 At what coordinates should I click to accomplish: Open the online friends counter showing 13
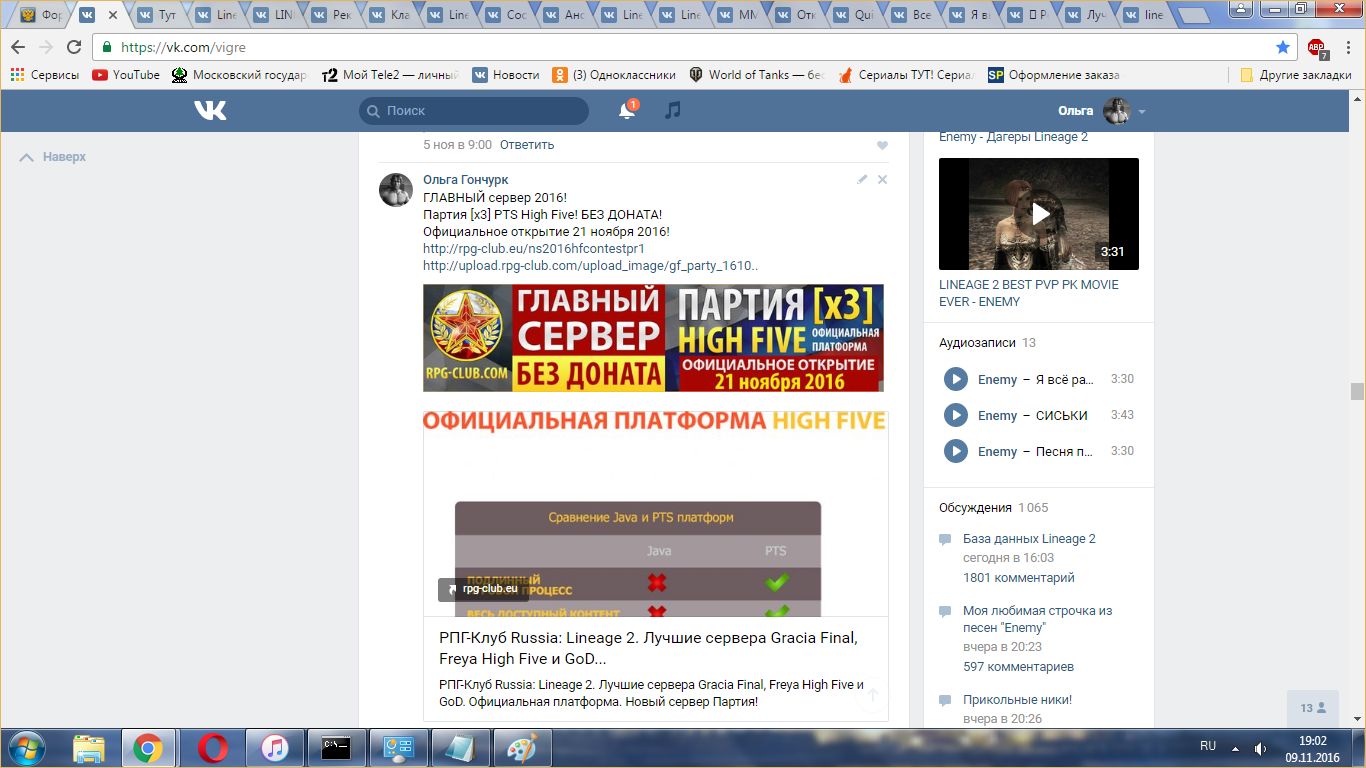1313,708
